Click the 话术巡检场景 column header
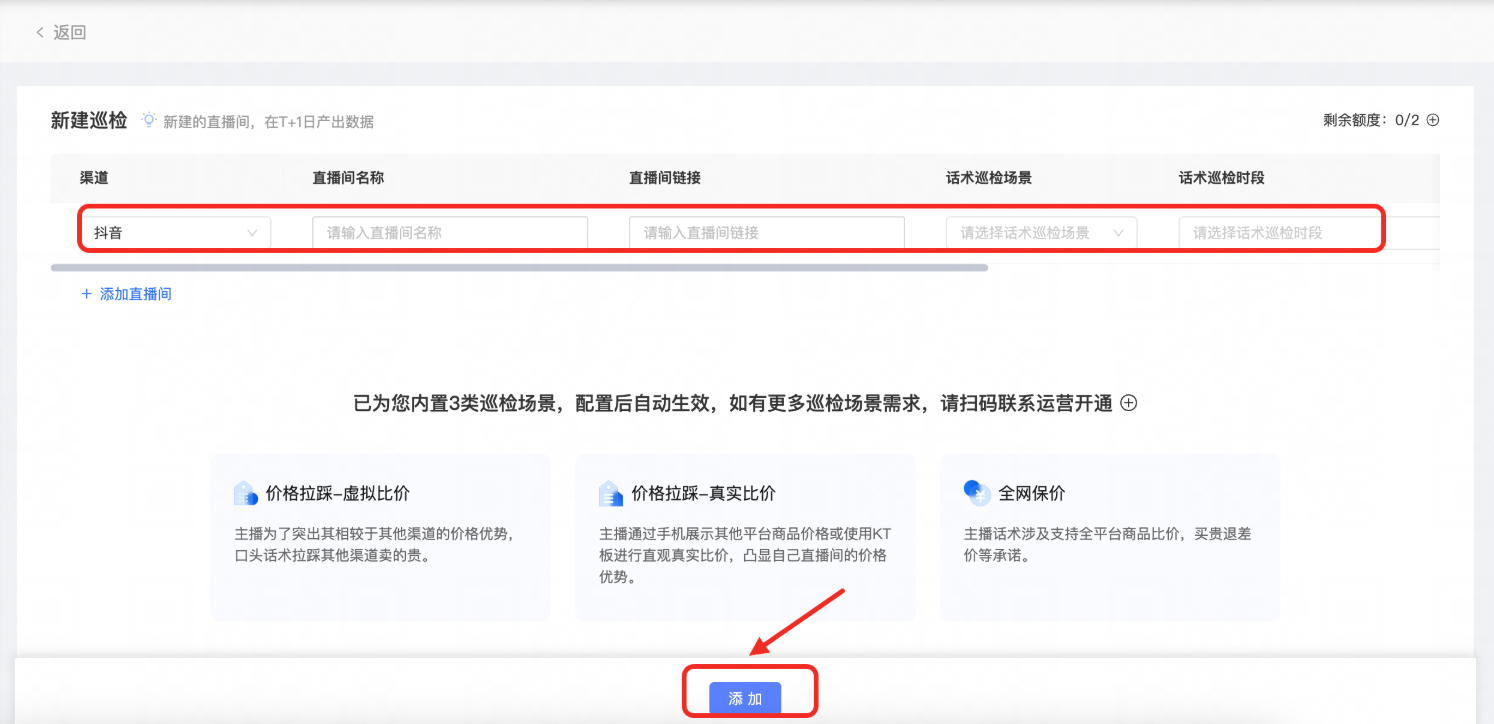Viewport: 1494px width, 724px height. [x=989, y=178]
